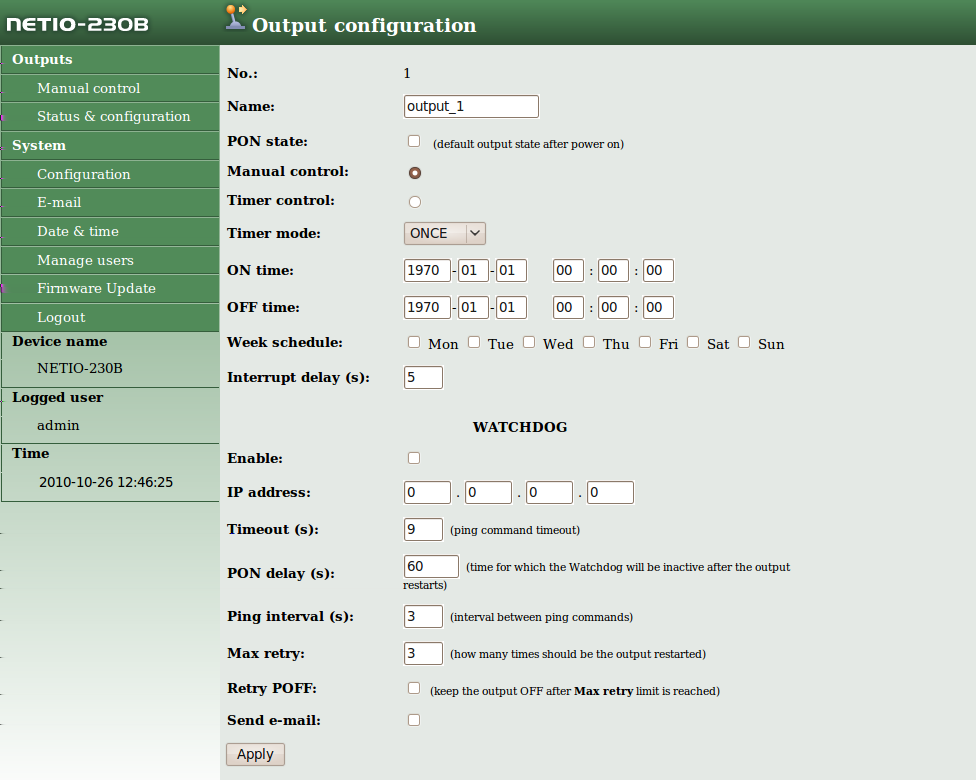Image resolution: width=976 pixels, height=780 pixels.
Task: Click fourth octet of Watchdog IP address
Action: click(610, 492)
